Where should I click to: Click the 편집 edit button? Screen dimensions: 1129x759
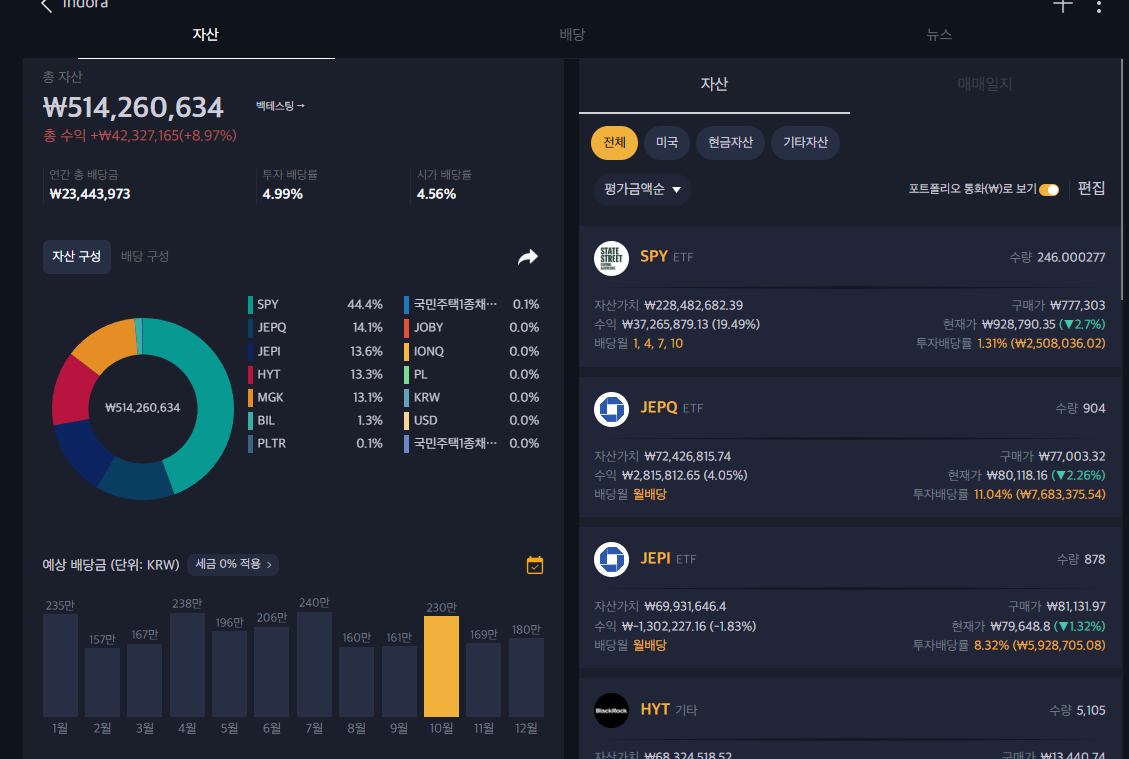coord(1091,188)
